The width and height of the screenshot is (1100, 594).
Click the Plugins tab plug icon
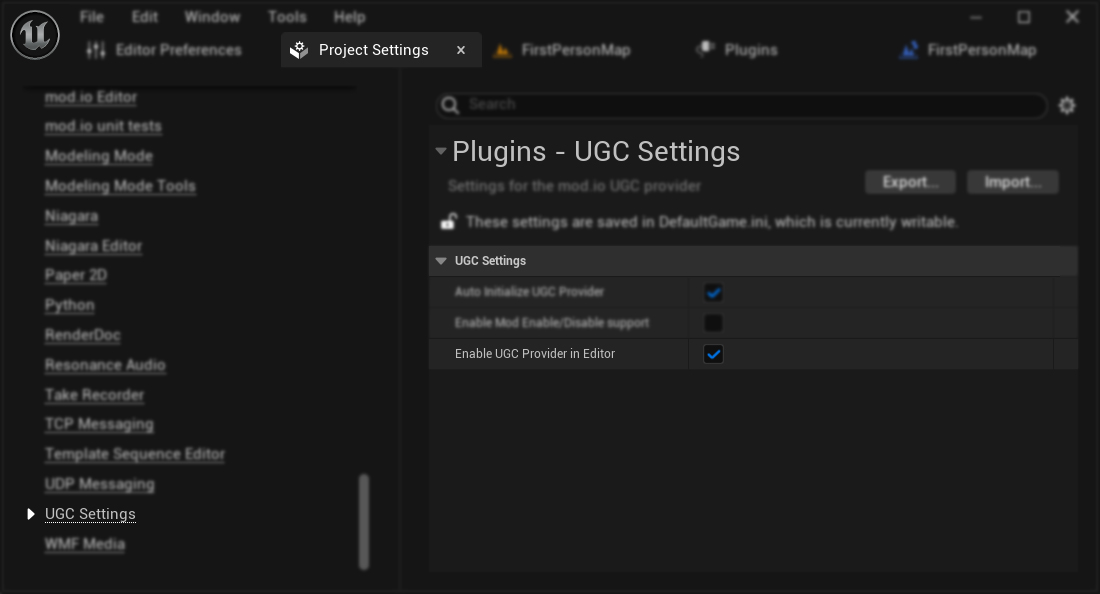tap(705, 49)
